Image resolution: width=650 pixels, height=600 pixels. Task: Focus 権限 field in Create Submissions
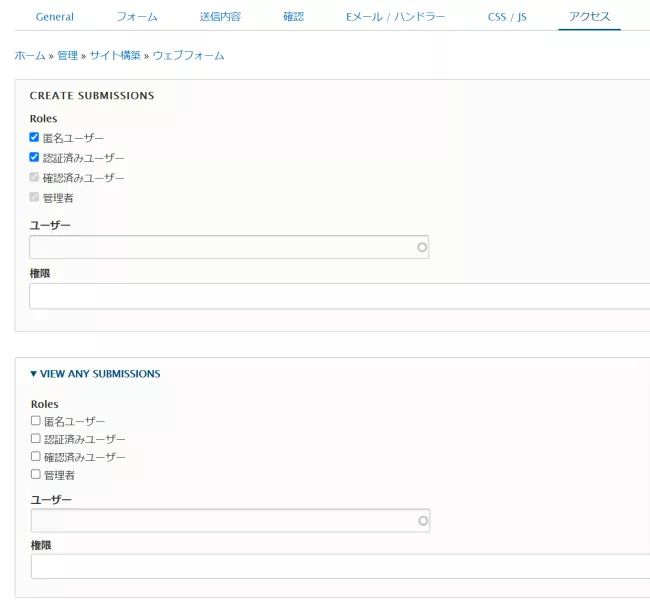(x=340, y=296)
